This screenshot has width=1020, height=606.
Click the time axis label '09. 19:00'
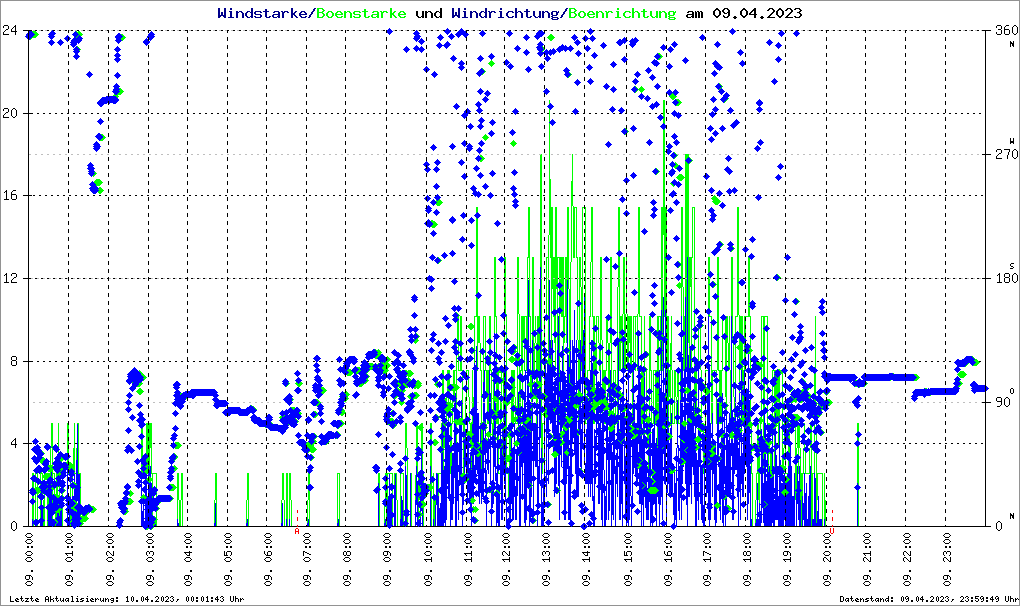coord(786,560)
